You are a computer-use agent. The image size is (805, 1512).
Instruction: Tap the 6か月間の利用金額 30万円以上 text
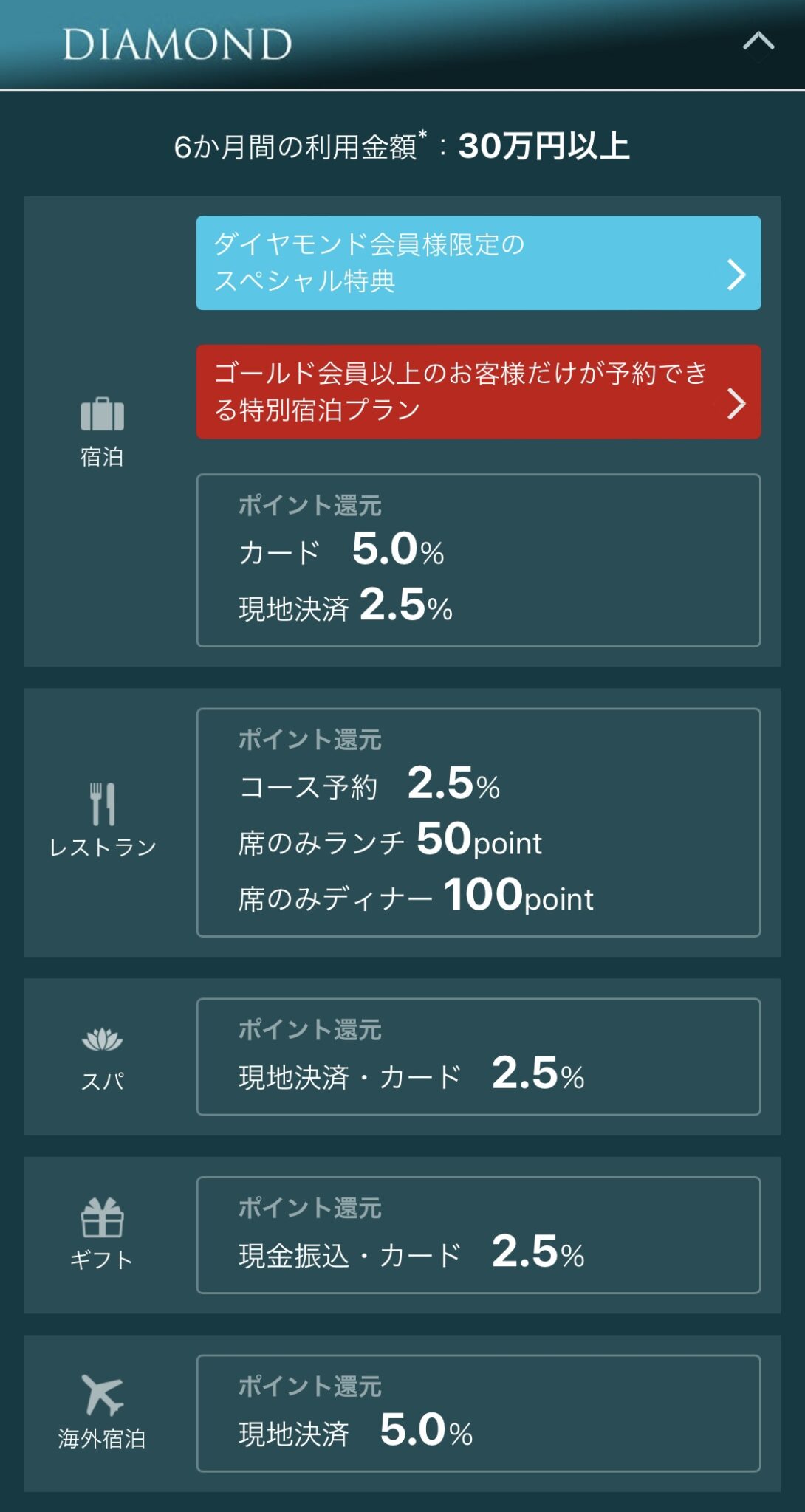pyautogui.click(x=402, y=146)
